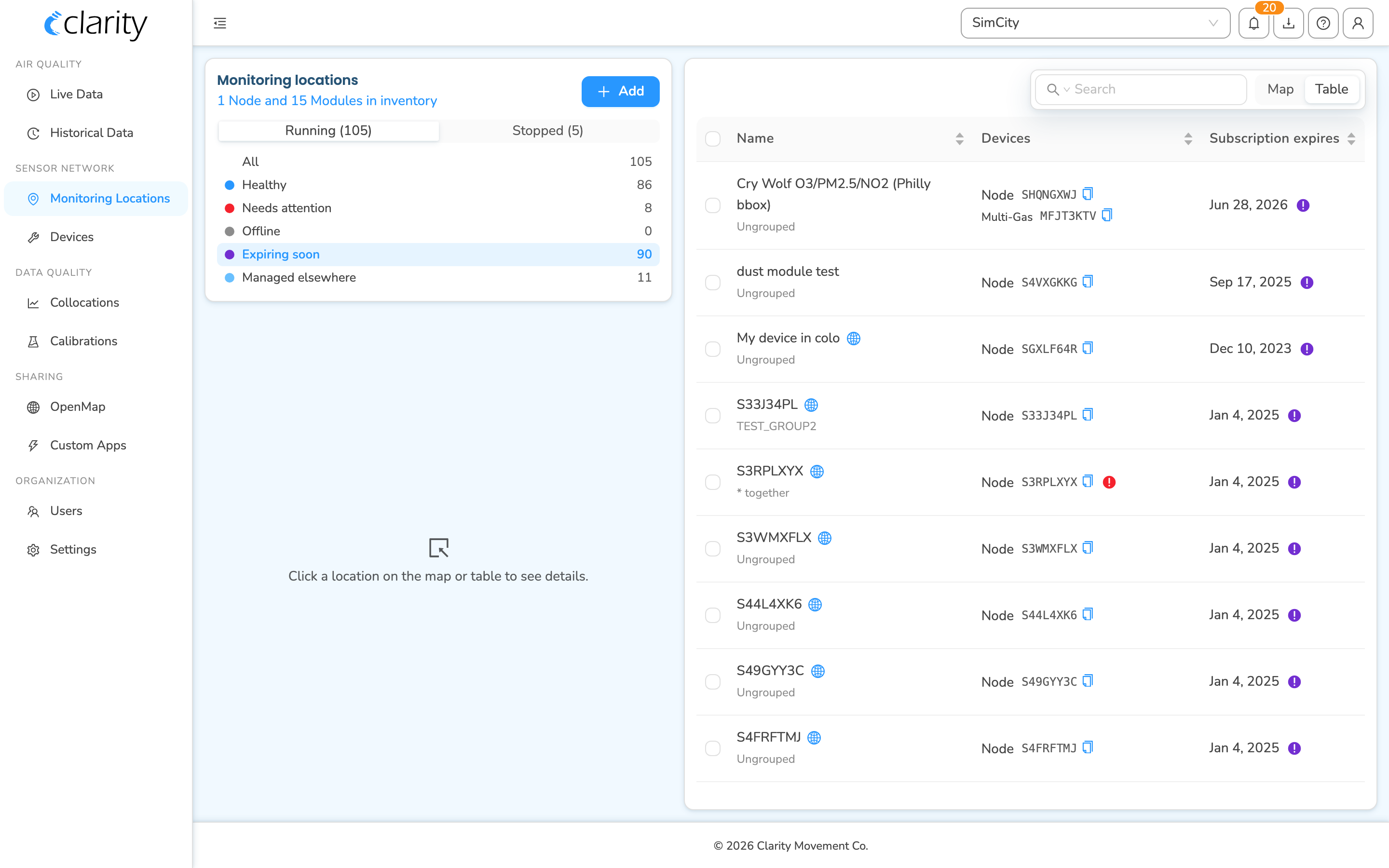Sort table by Devices column arrows
Viewport: 1389px width, 868px height.
click(1188, 139)
